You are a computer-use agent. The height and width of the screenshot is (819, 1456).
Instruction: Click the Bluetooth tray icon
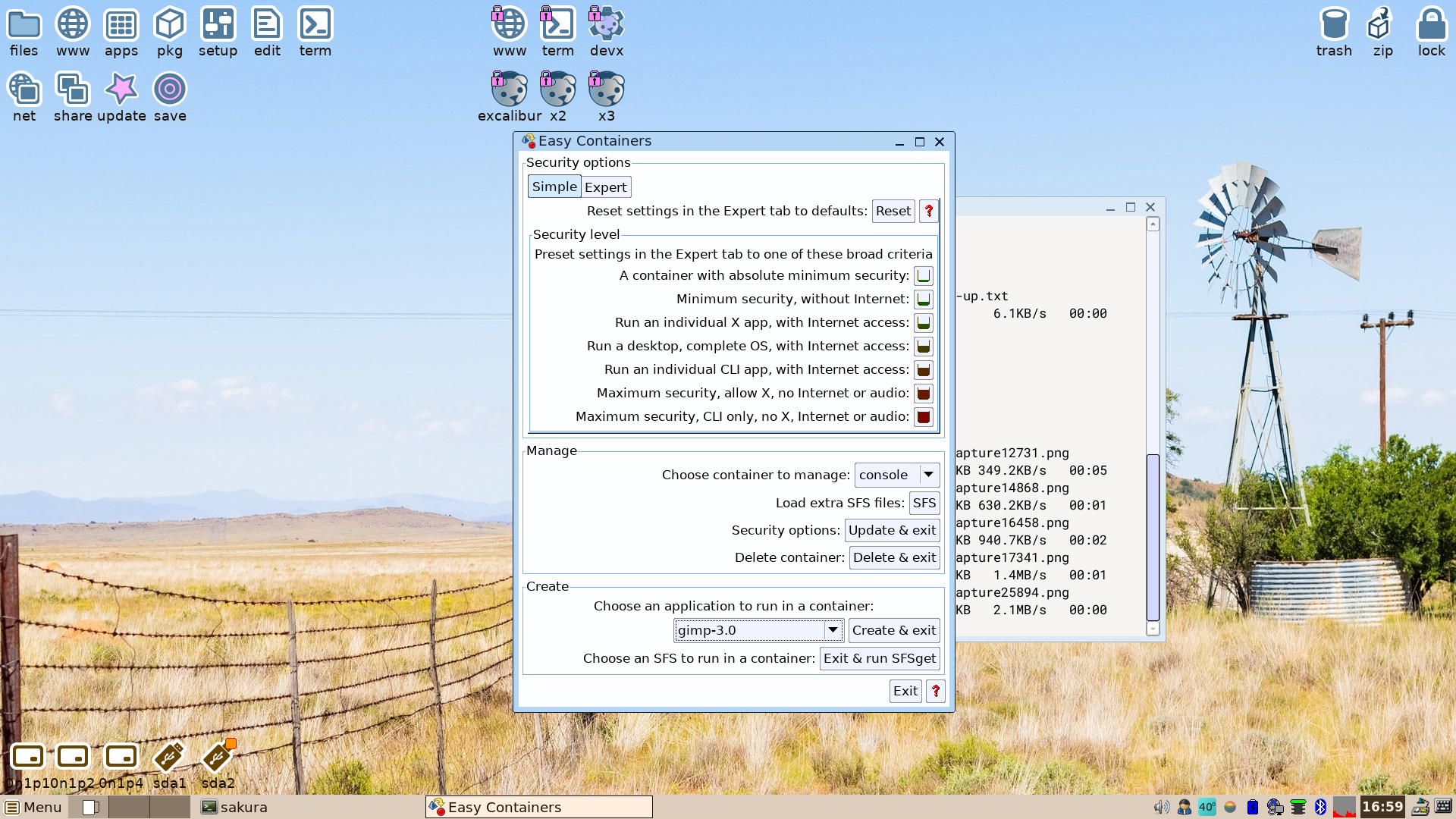pos(1320,807)
